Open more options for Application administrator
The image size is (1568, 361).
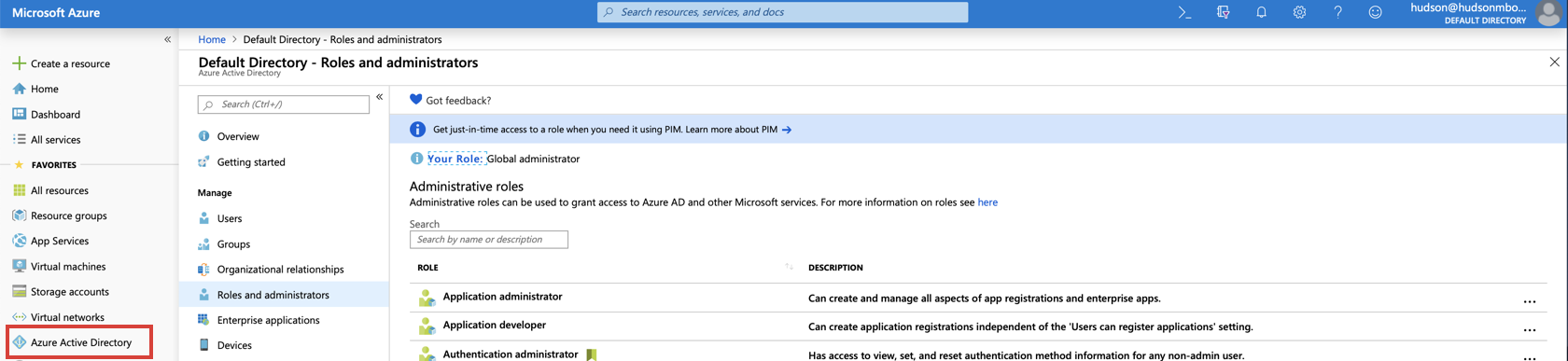[x=1529, y=301]
